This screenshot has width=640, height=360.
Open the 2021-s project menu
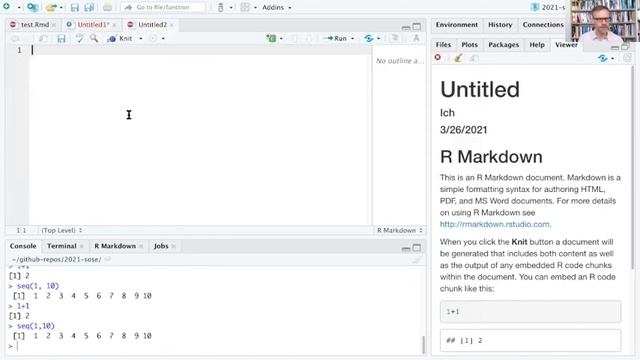point(548,7)
